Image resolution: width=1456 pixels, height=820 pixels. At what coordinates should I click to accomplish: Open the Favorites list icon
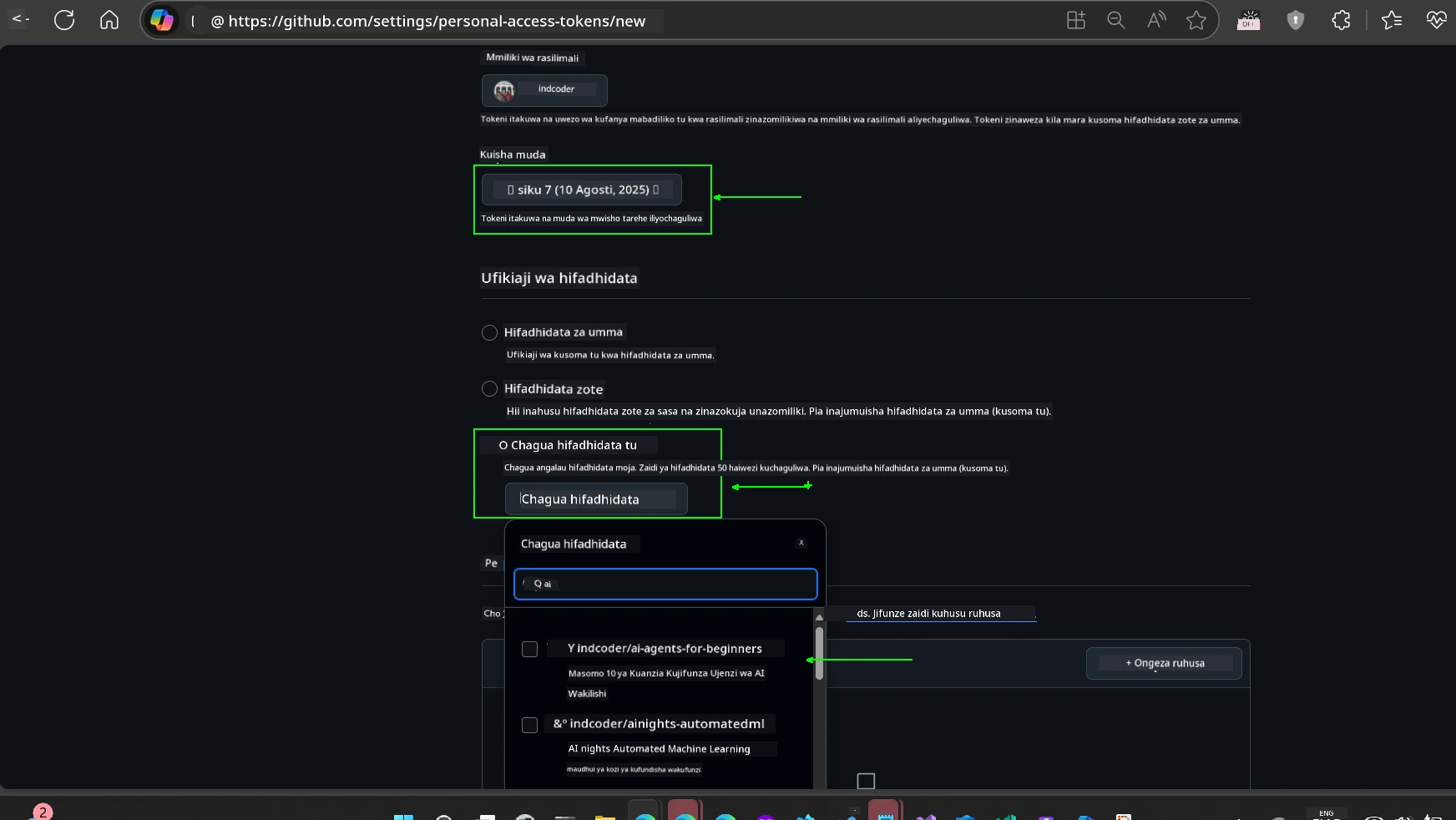pos(1393,20)
